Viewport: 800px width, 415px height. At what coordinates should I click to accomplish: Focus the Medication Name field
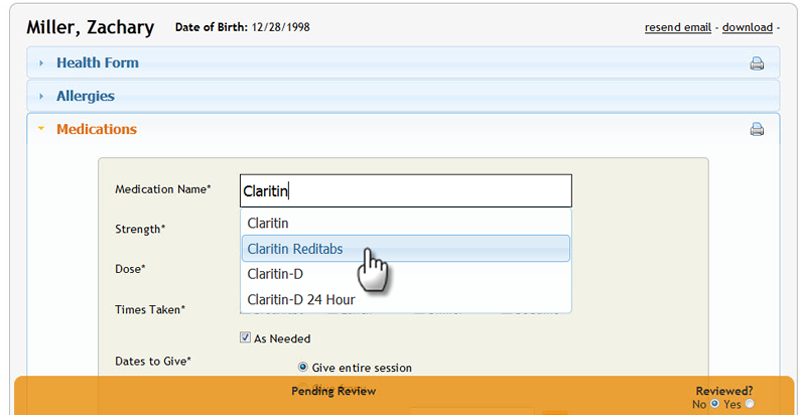pos(406,191)
